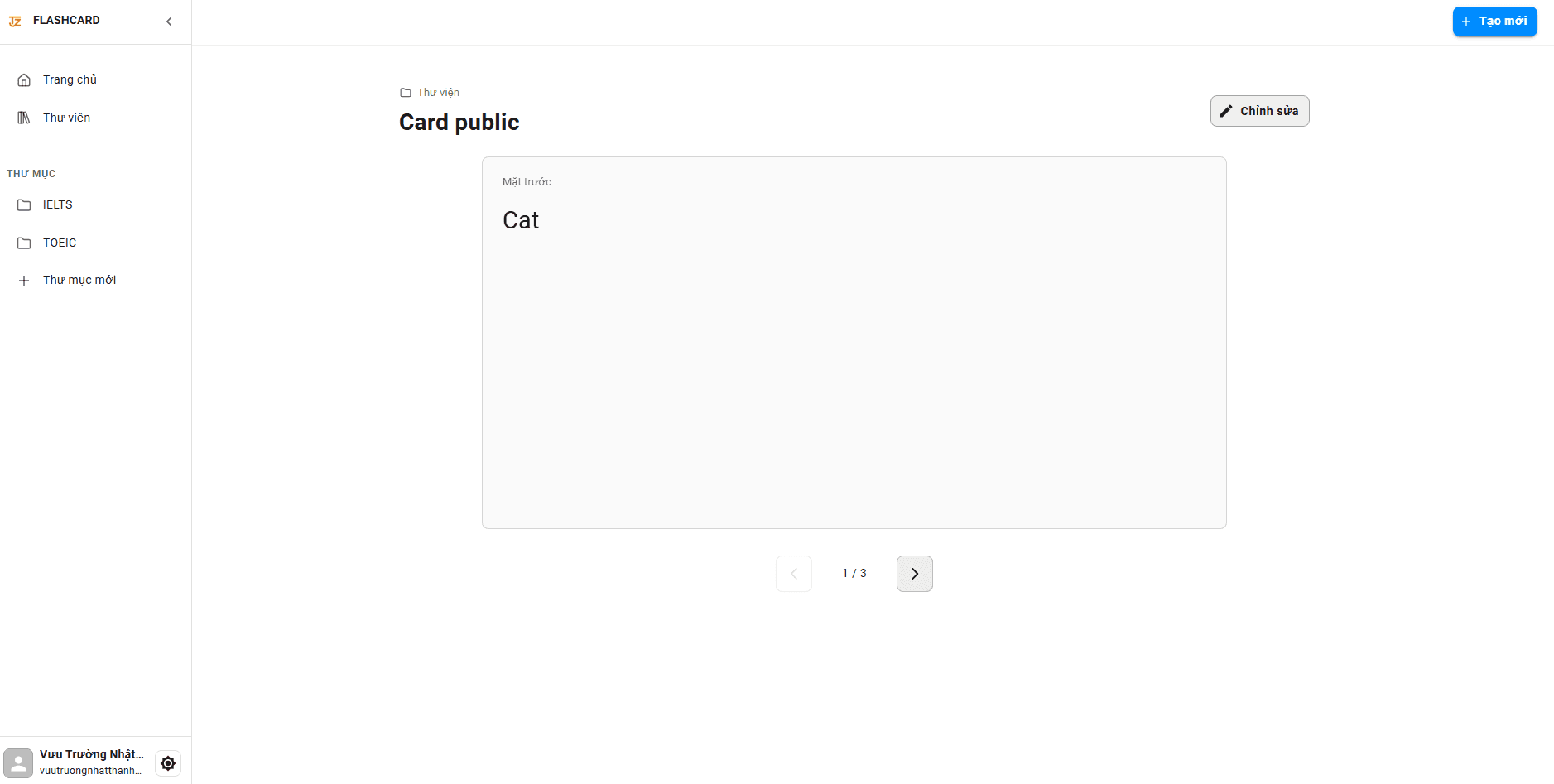The height and width of the screenshot is (784, 1554).
Task: Click the TOEIC folder icon
Action: click(x=24, y=243)
